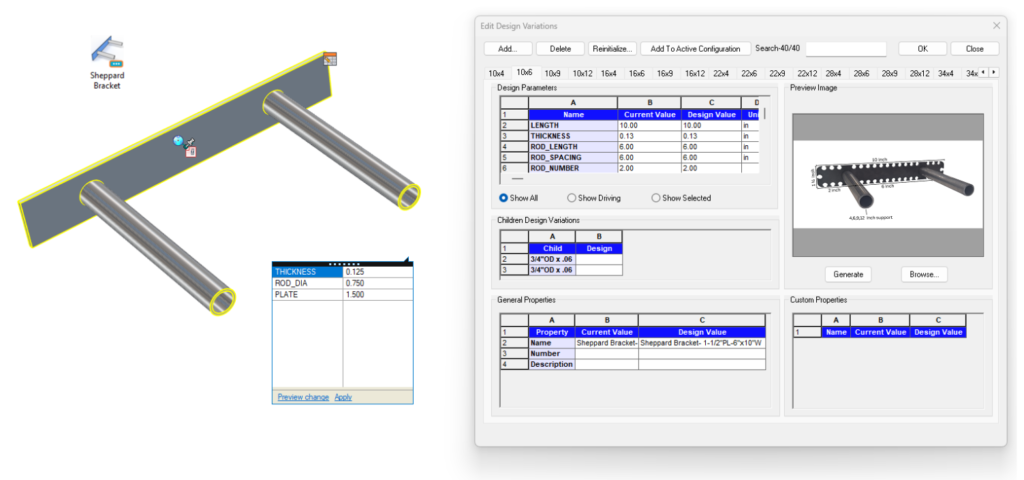Click the Design Value header in Custom Properties
The height and width of the screenshot is (480, 1024).
click(938, 332)
